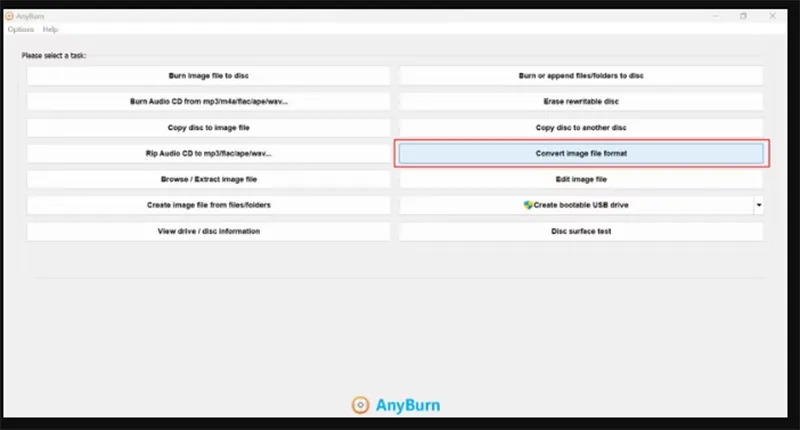Select Edit image file

(581, 180)
